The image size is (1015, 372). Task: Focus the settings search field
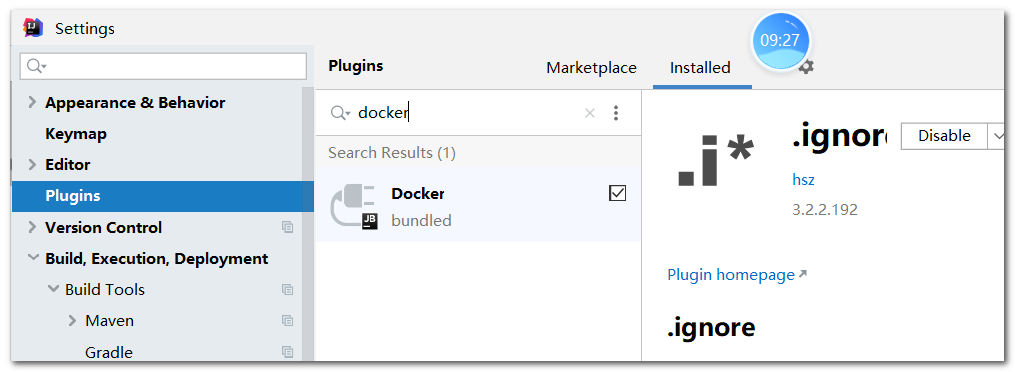click(x=163, y=66)
